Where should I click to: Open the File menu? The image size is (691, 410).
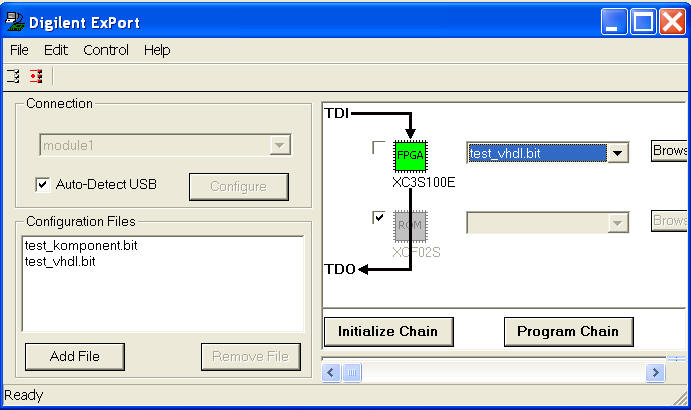(19, 50)
